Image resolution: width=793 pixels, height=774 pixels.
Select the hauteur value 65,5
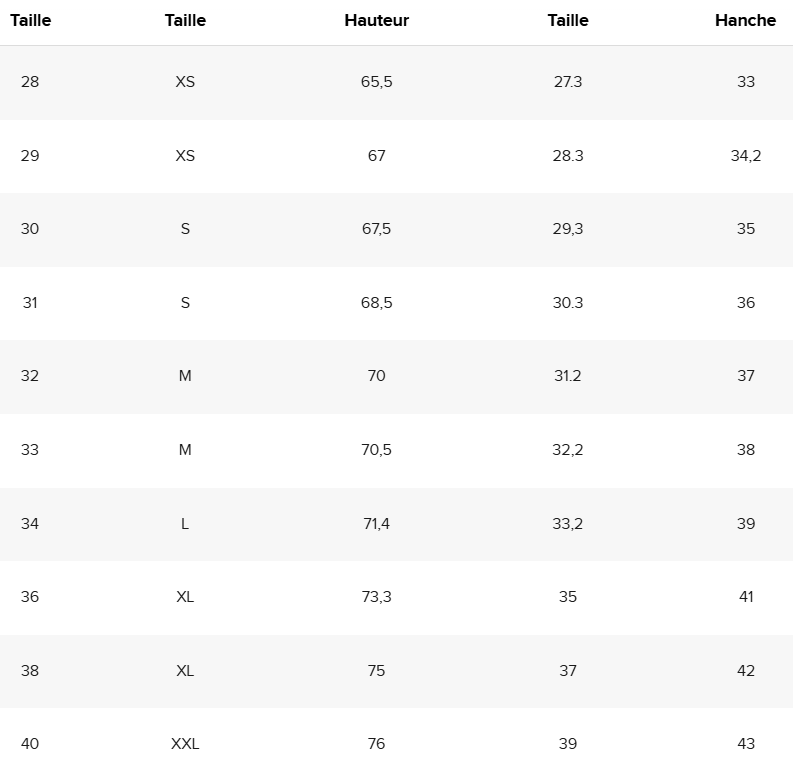coord(376,81)
